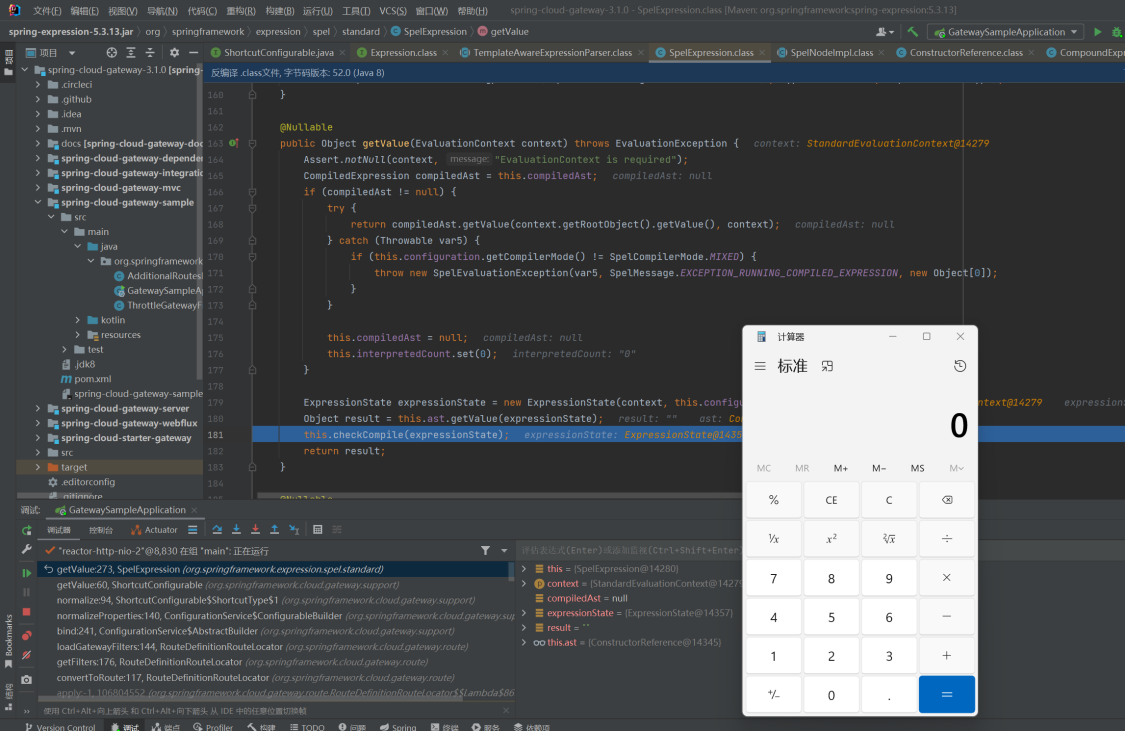Show execution point lines icon

(192, 529)
